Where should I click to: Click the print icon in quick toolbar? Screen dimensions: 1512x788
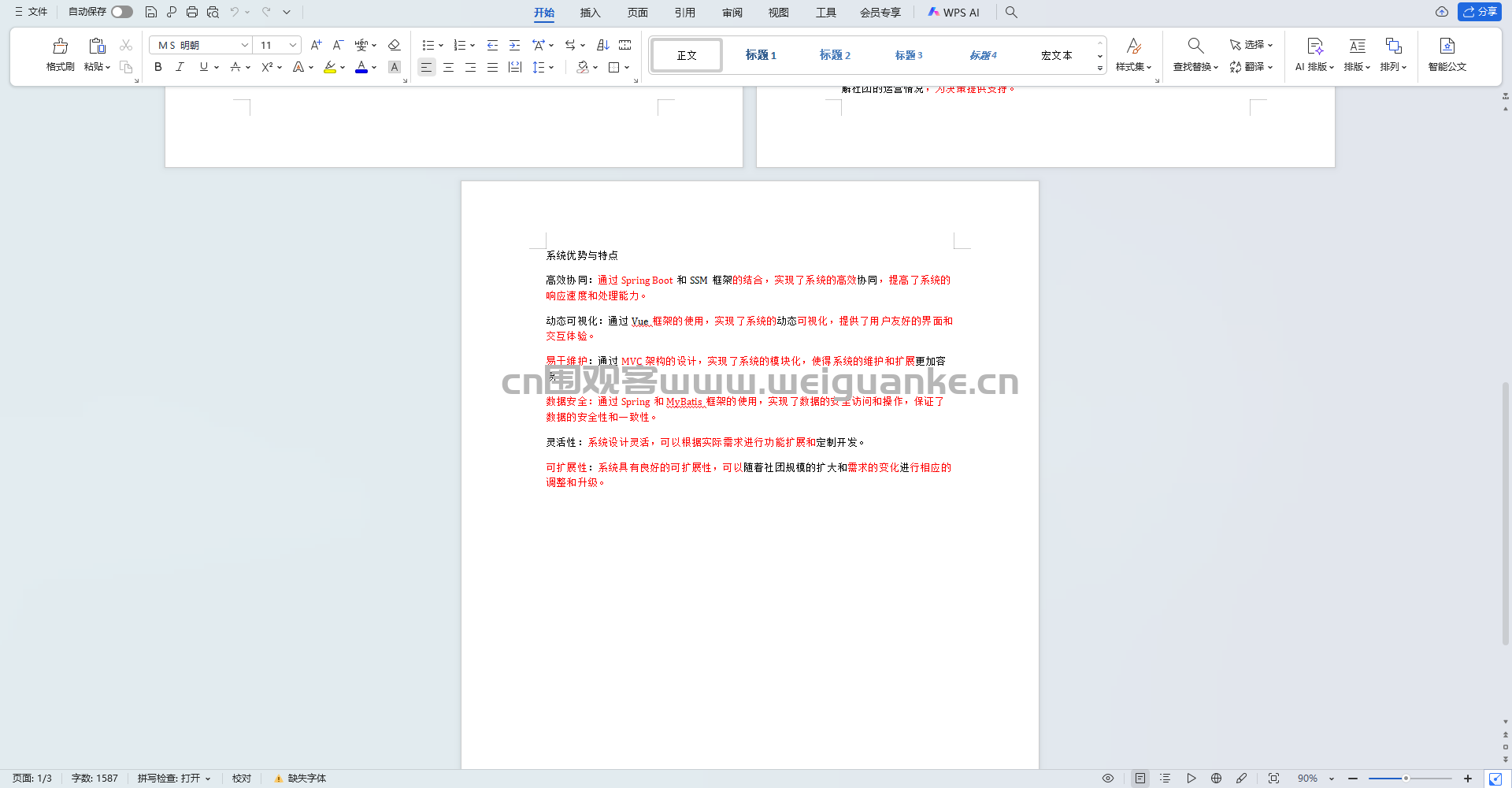pyautogui.click(x=192, y=12)
